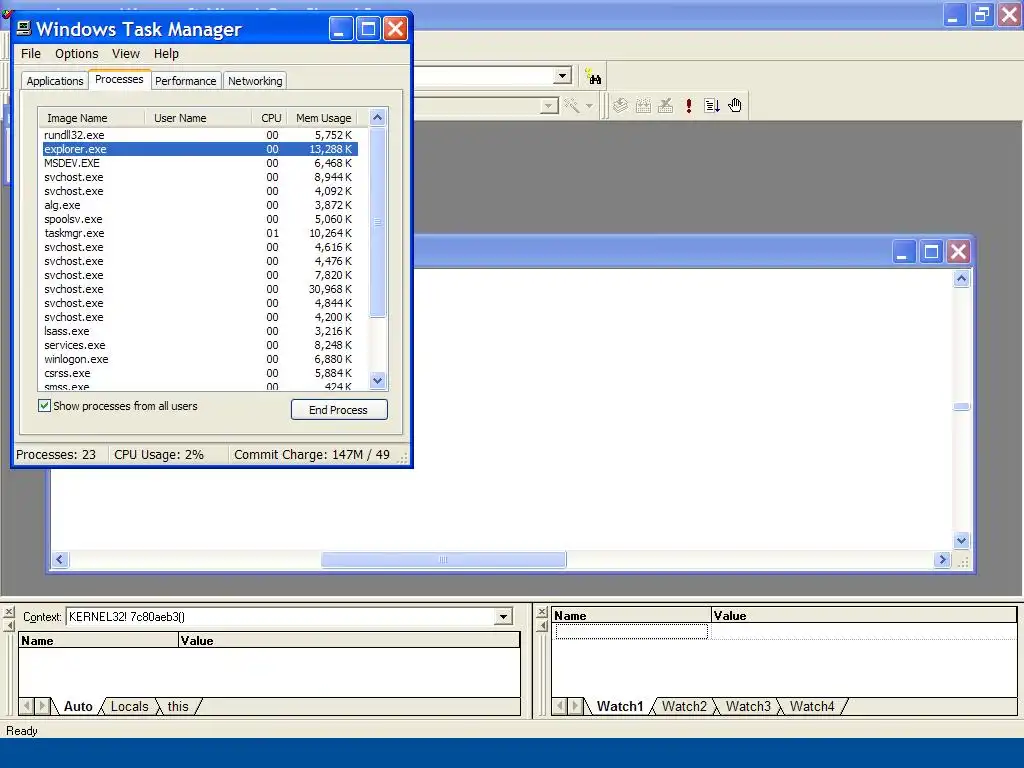Select the rundll32.exe process row
This screenshot has height=768, width=1024.
pyautogui.click(x=200, y=135)
